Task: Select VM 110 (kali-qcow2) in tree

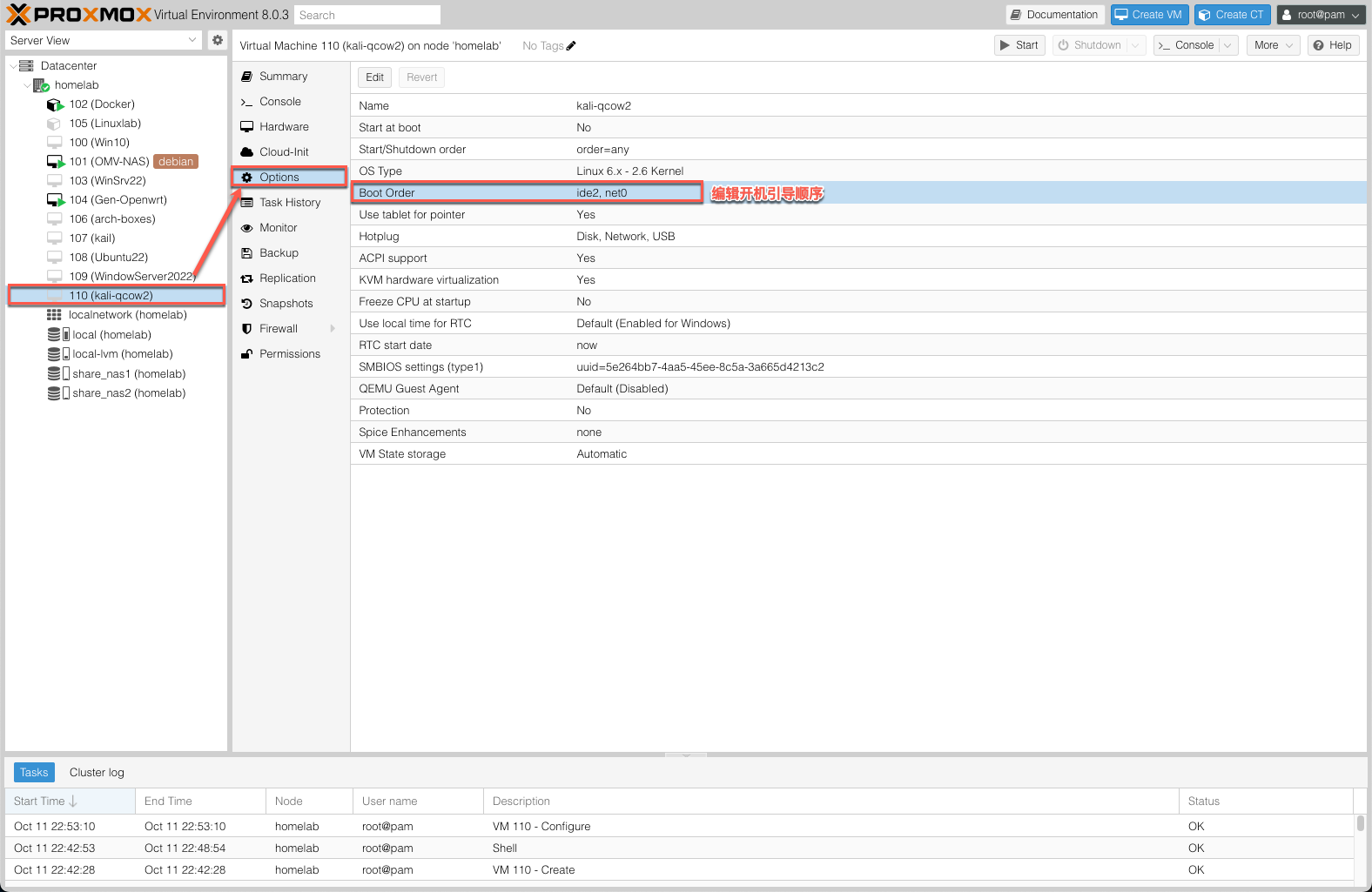Action: (116, 296)
